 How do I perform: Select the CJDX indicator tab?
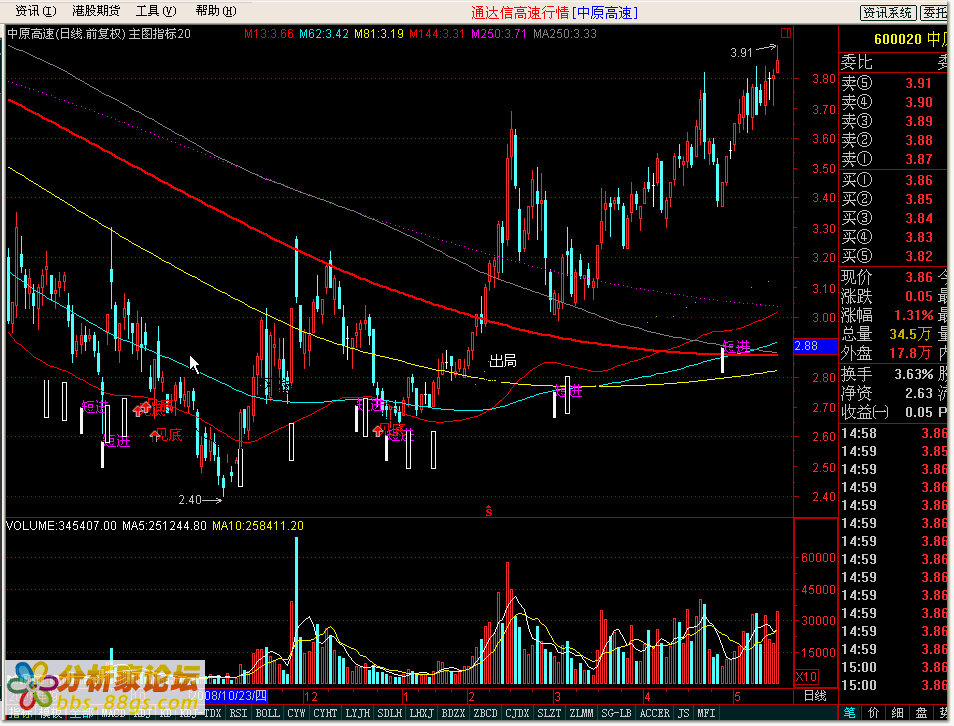[x=517, y=713]
